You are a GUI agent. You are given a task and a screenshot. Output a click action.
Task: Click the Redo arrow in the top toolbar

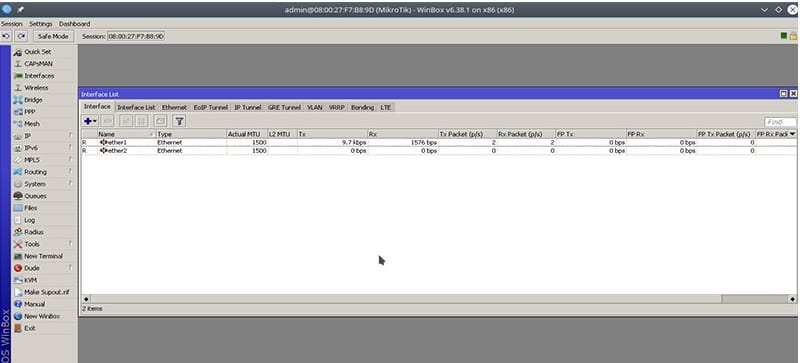coord(21,36)
